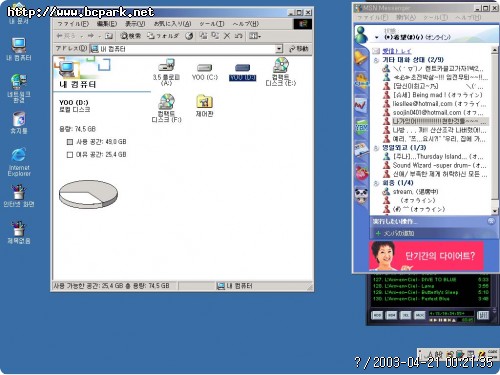Select the compact disc (E:) drive icon
Image resolution: width=500 pixels, height=375 pixels.
(281, 72)
